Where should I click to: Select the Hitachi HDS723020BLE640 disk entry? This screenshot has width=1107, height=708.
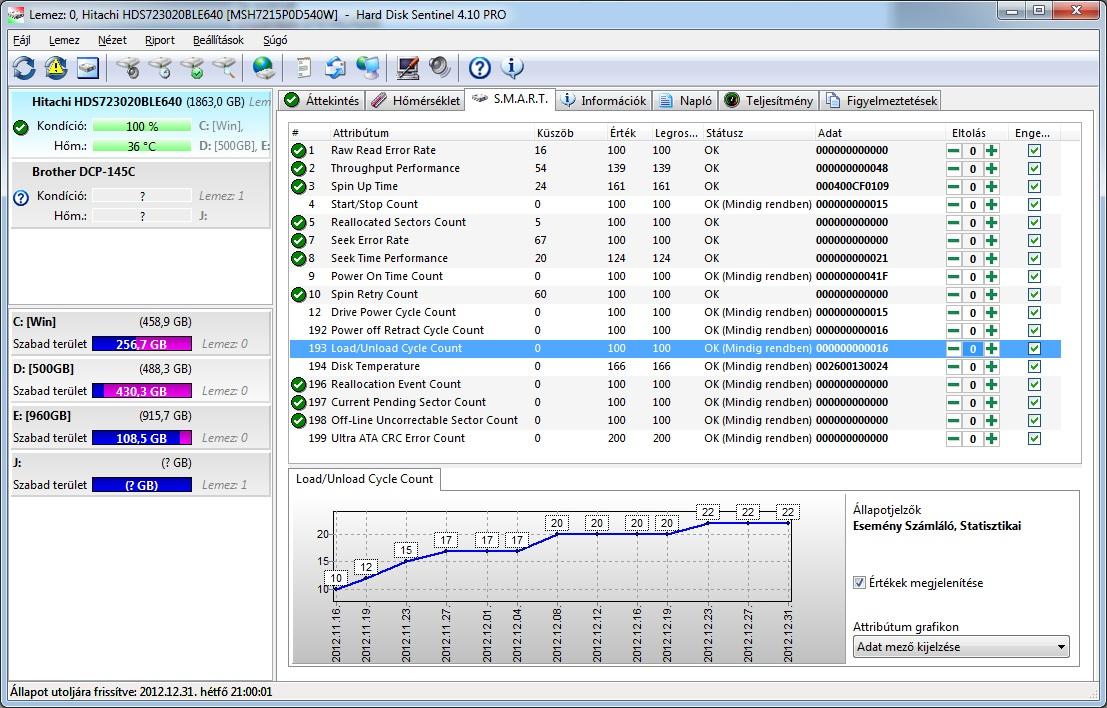point(140,124)
